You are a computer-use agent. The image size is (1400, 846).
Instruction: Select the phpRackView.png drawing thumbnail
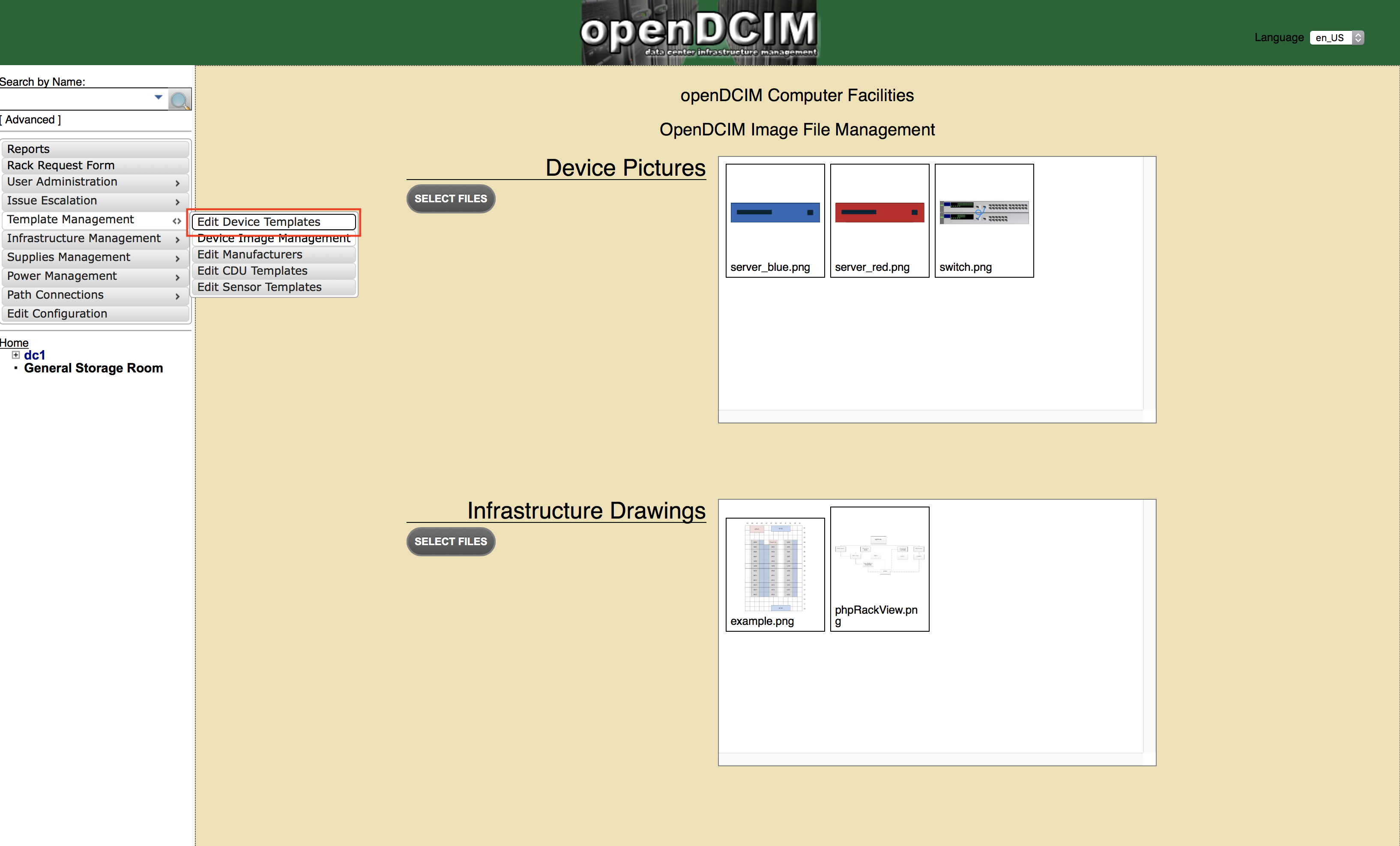coord(879,569)
